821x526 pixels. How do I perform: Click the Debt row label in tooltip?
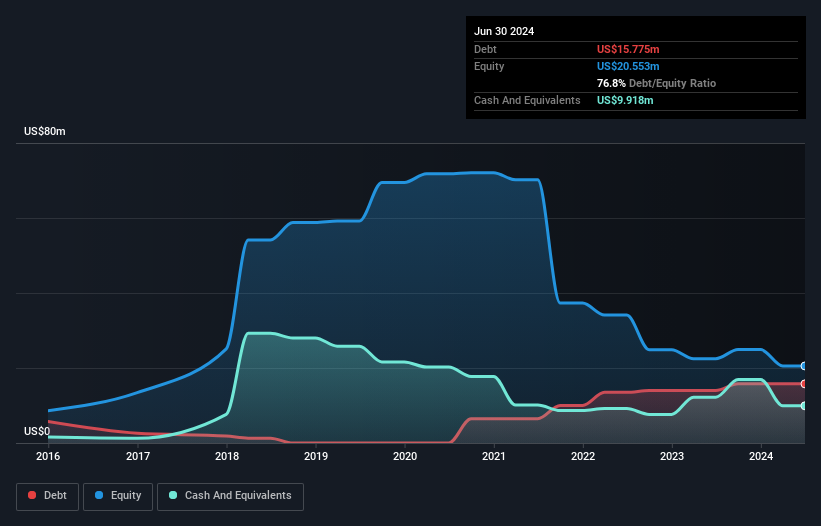485,49
